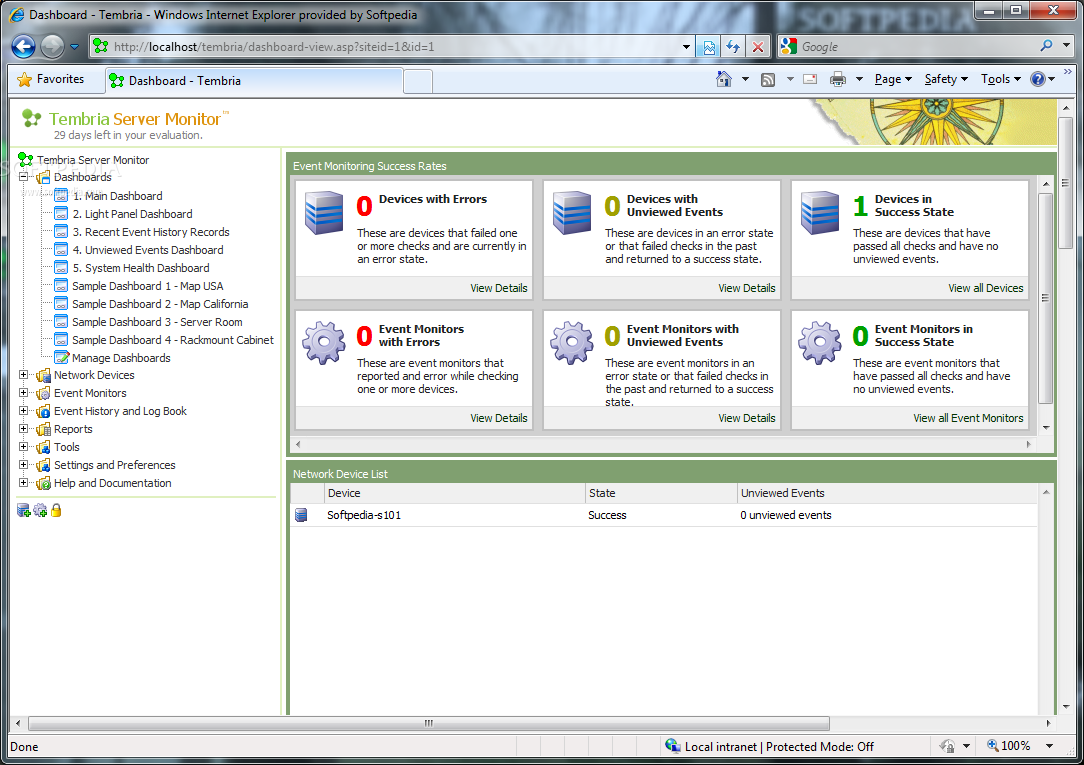This screenshot has height=765, width=1084.
Task: Open the address bar URL history dropdown
Action: point(686,47)
